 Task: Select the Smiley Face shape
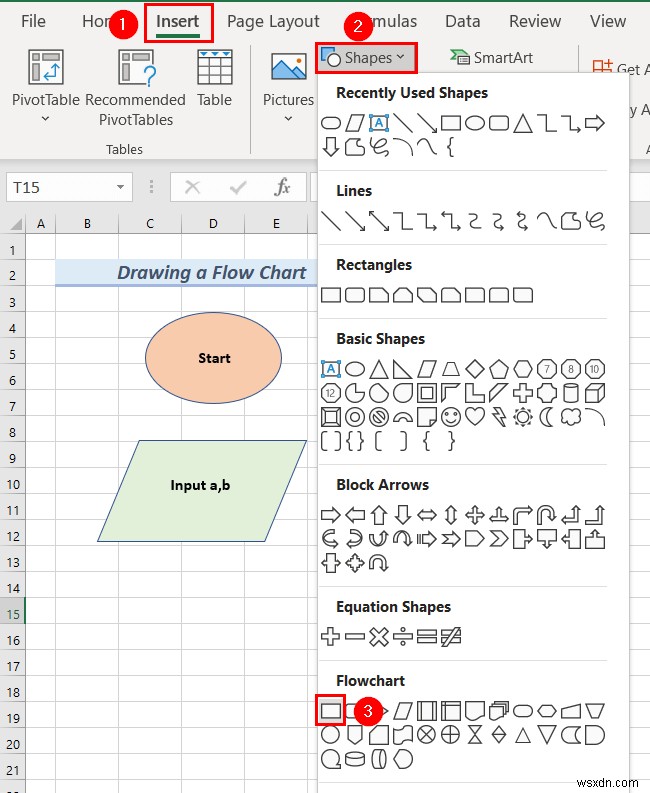point(451,417)
